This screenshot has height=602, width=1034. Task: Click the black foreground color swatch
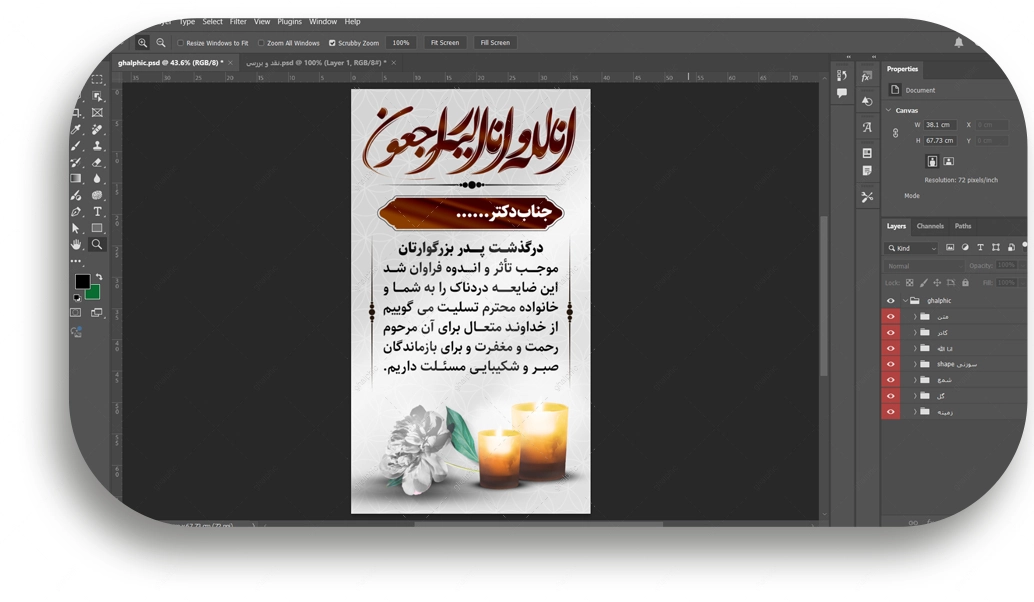click(82, 282)
